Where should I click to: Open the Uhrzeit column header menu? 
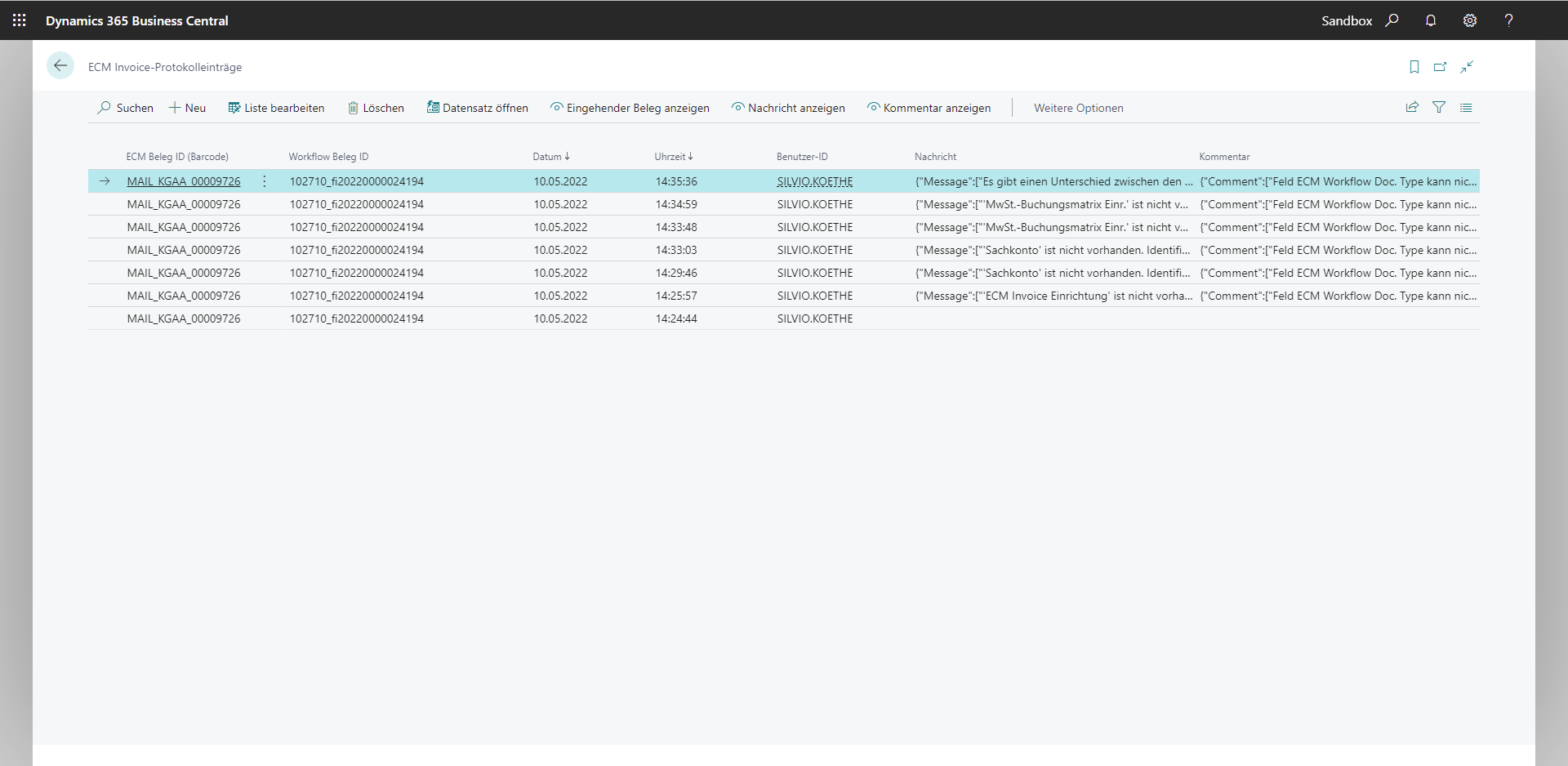coord(673,157)
